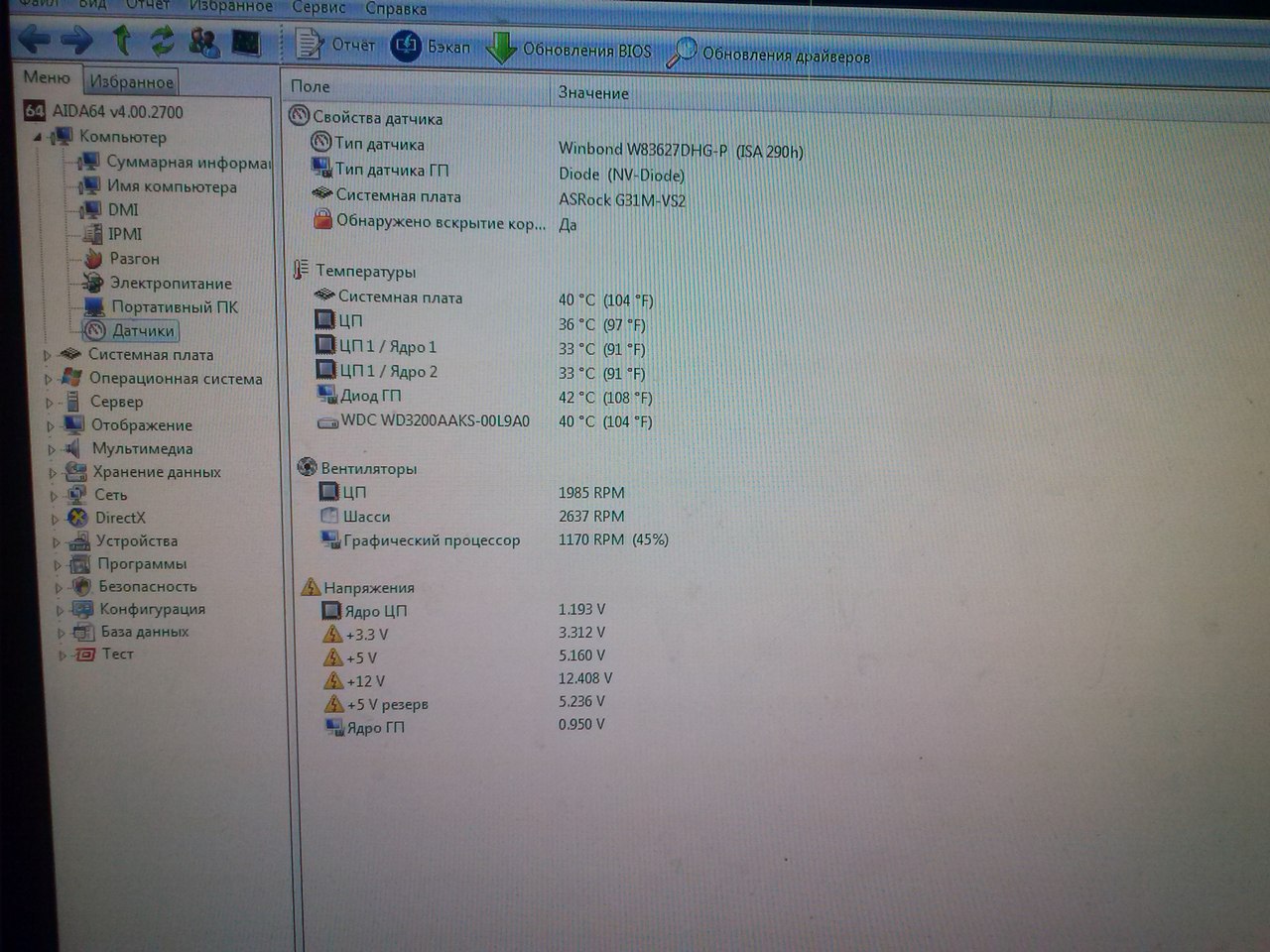Expand the Устройства tree node
Screen dimensions: 1270x952
tap(57, 542)
